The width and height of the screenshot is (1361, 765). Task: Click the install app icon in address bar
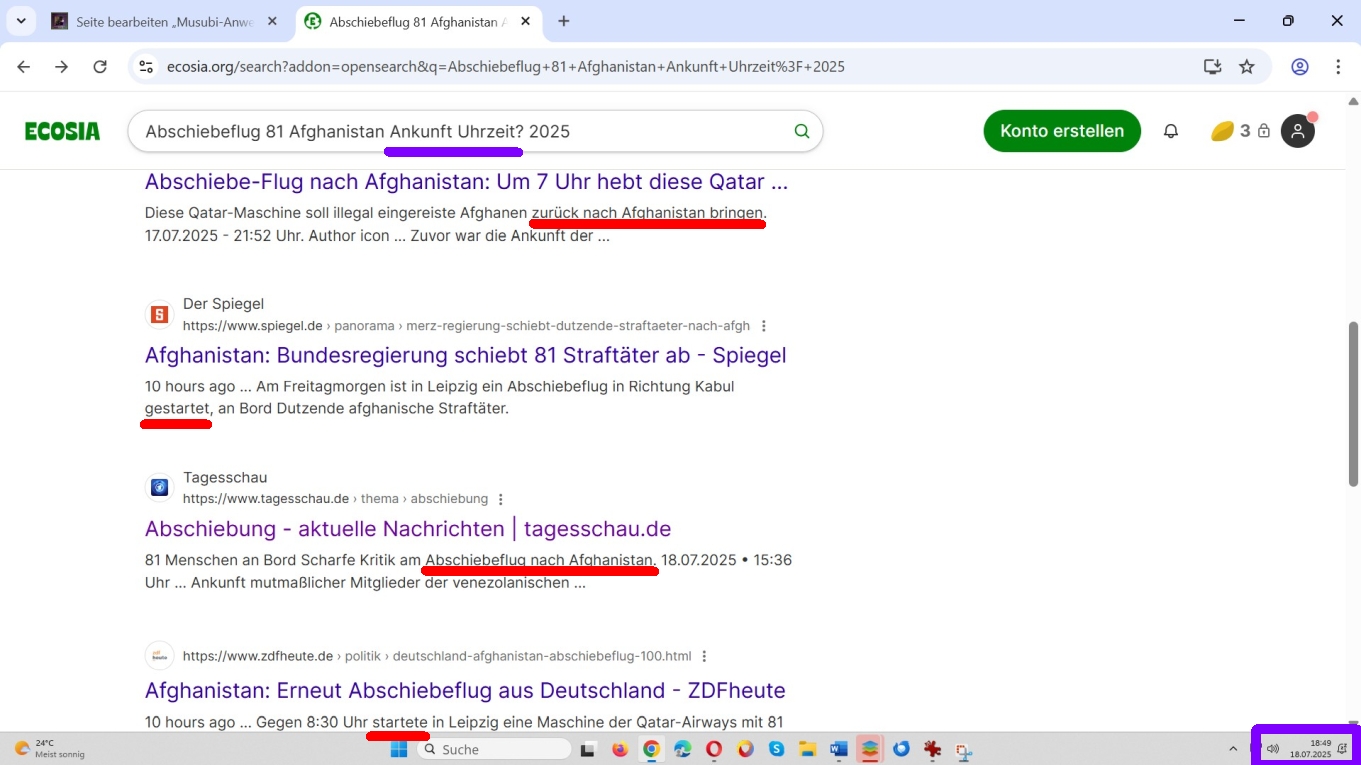tap(1212, 67)
